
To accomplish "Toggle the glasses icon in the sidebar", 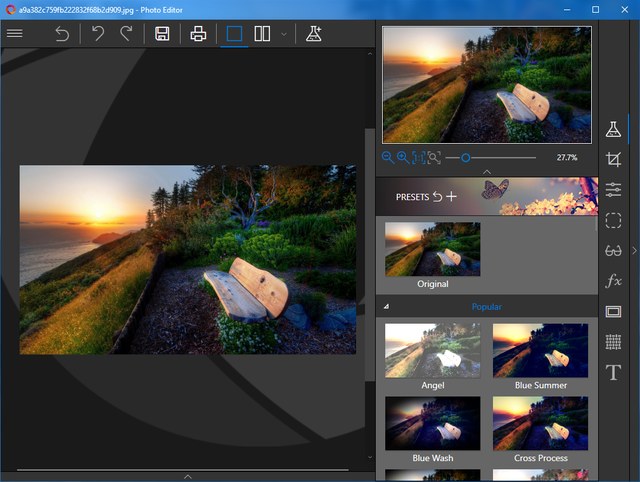I will 613,251.
